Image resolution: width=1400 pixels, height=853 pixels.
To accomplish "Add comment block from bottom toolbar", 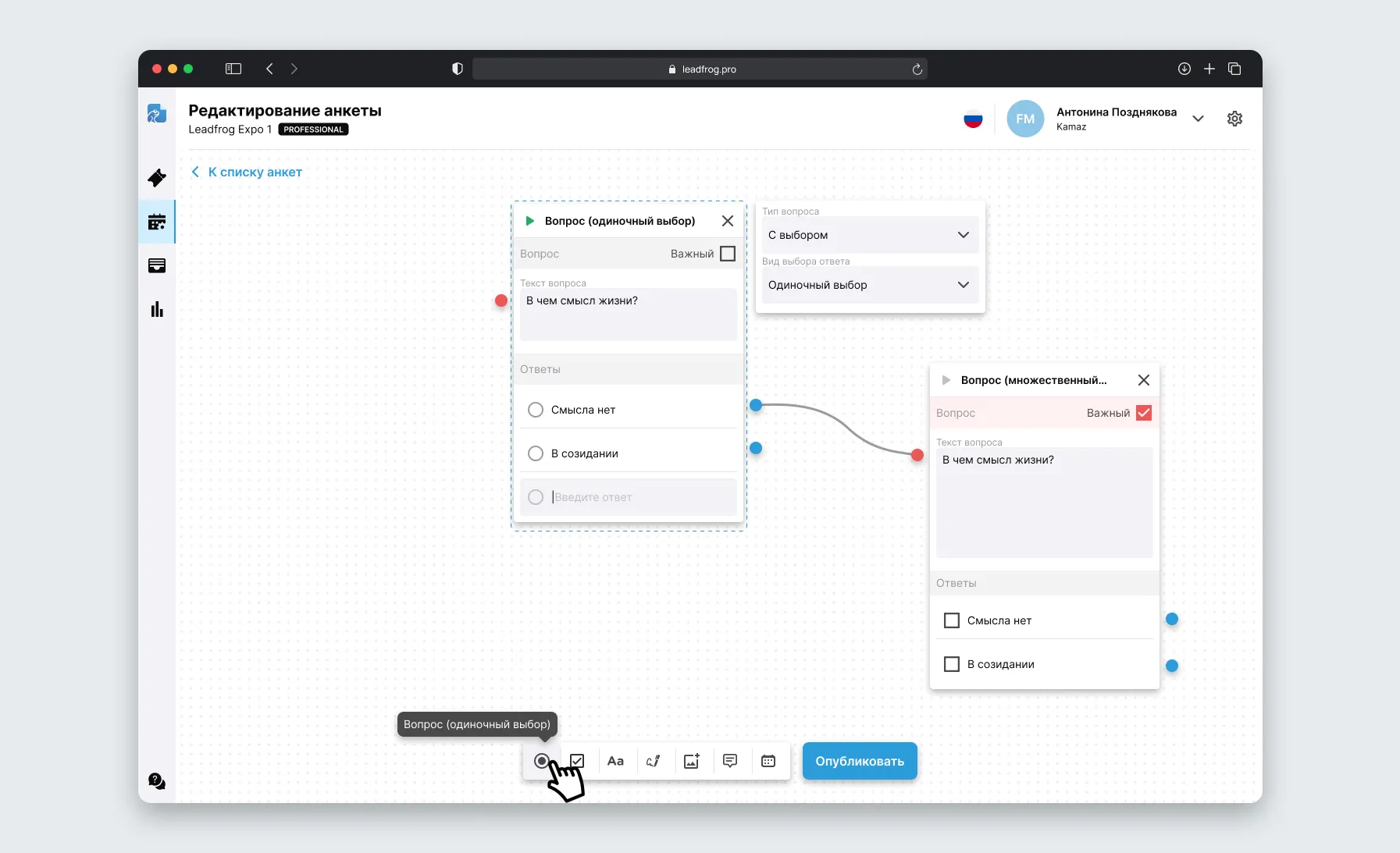I will (x=730, y=761).
